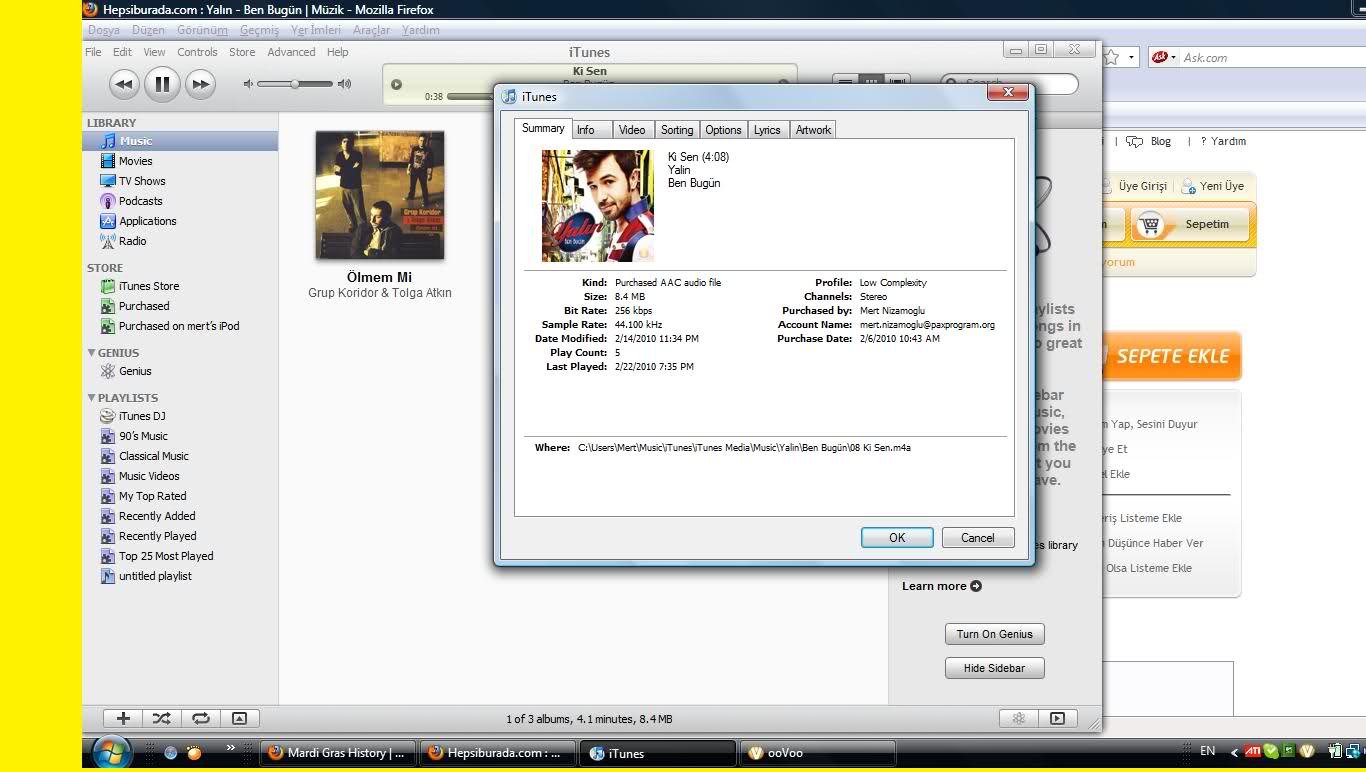Click the Yalın album artwork in dialog
This screenshot has height=772, width=1366.
(598, 206)
